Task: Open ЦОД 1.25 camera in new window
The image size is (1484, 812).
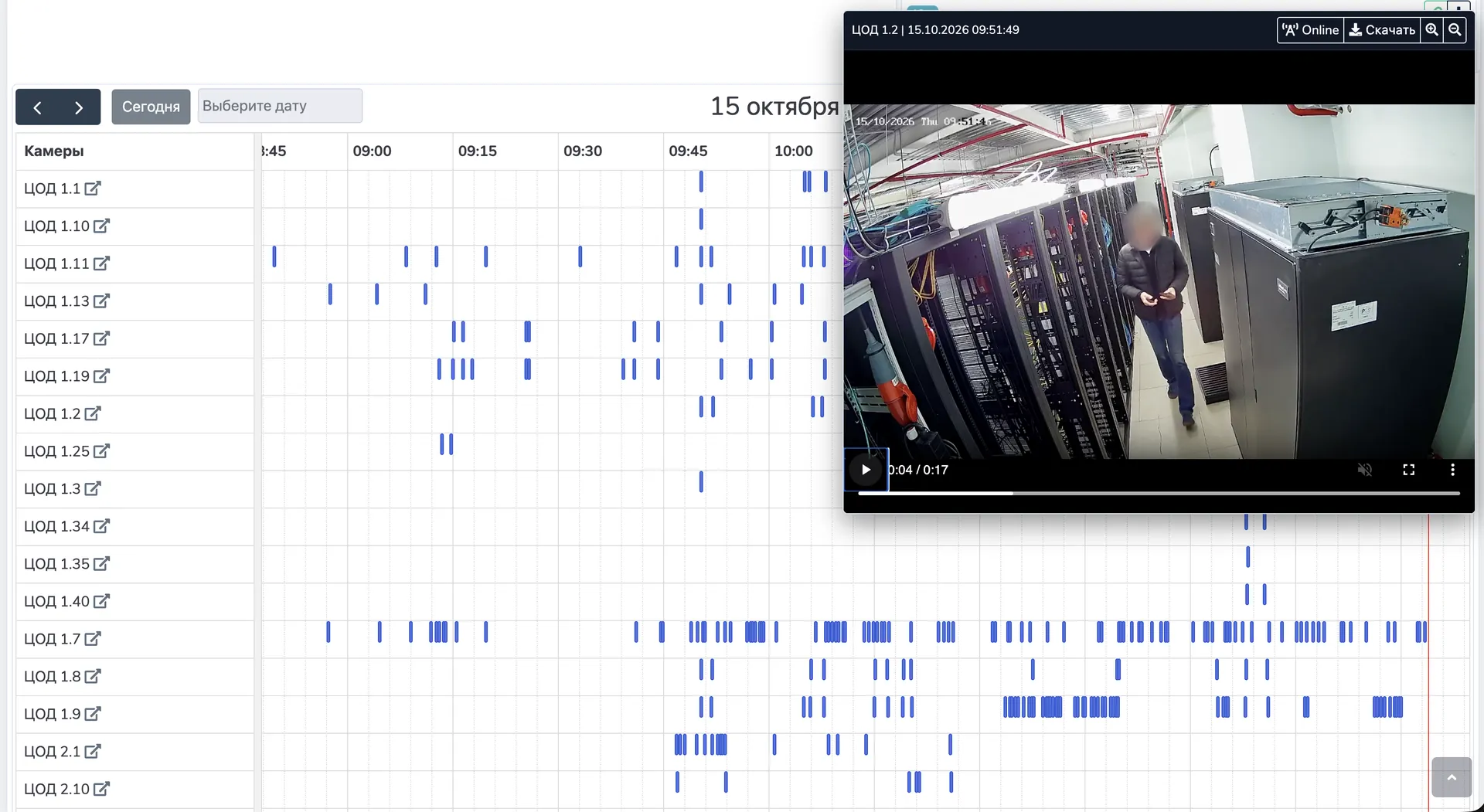Action: (101, 451)
